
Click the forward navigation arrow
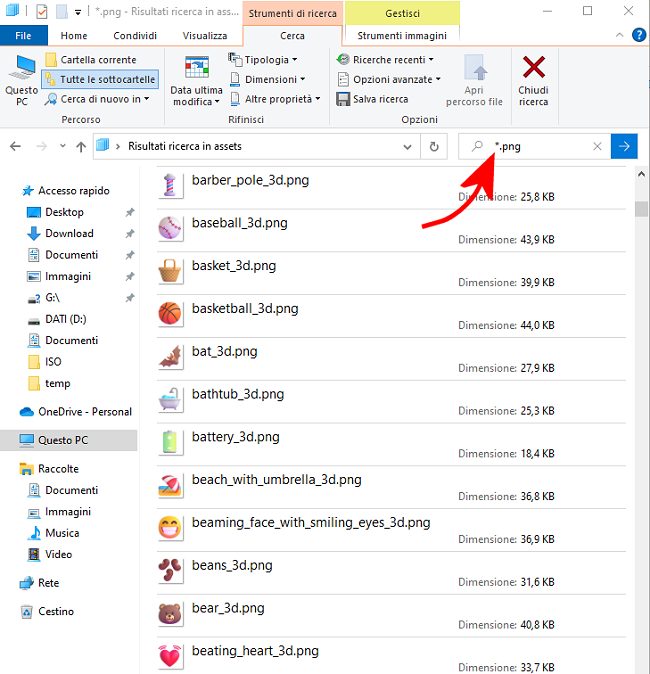(x=42, y=147)
